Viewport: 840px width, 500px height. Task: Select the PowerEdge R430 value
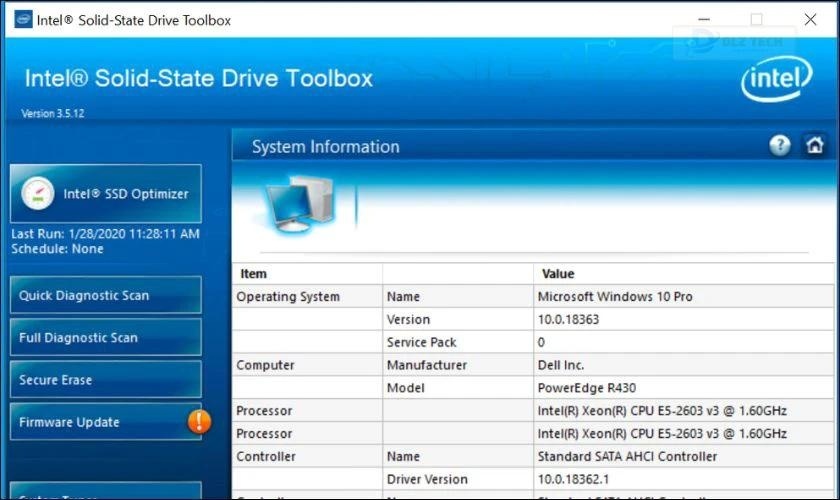coord(587,388)
